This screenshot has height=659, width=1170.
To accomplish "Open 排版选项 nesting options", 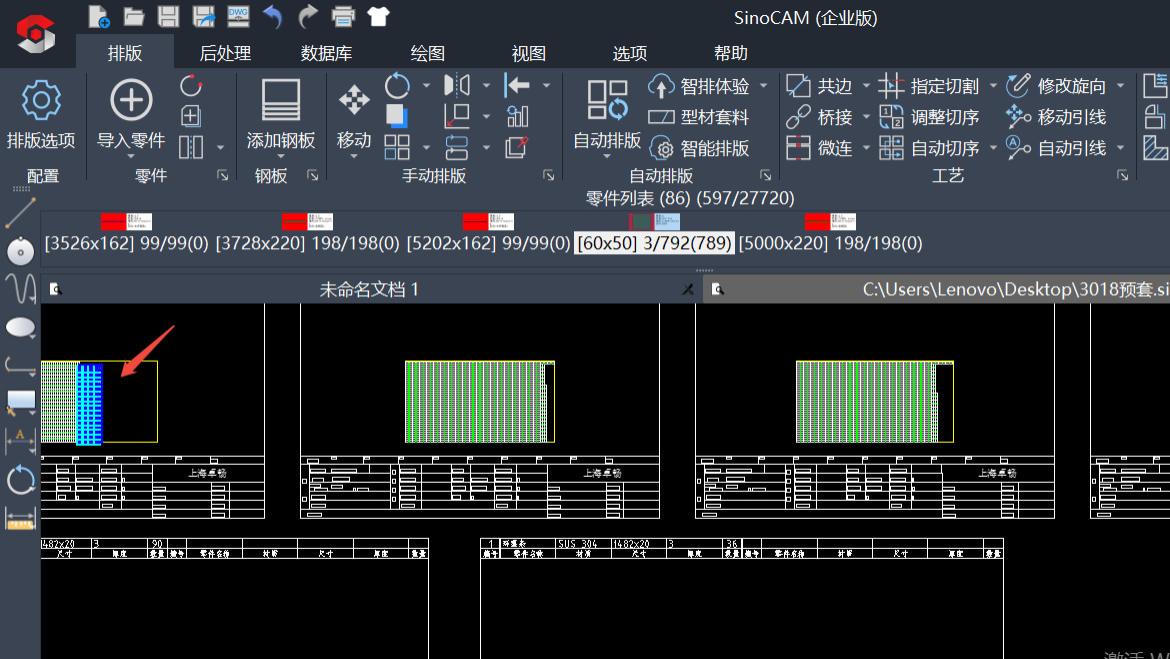I will [x=41, y=114].
